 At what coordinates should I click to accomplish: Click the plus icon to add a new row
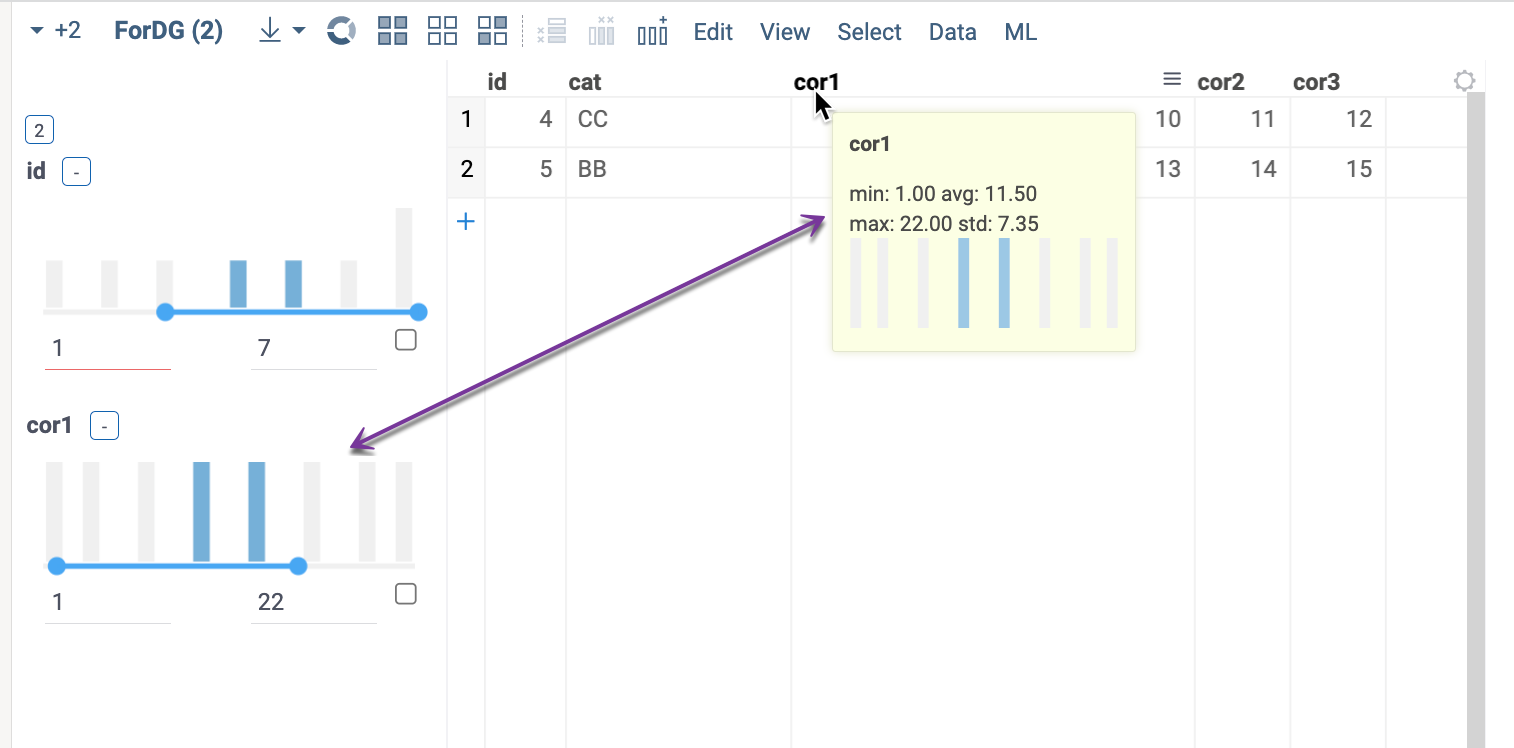point(466,221)
